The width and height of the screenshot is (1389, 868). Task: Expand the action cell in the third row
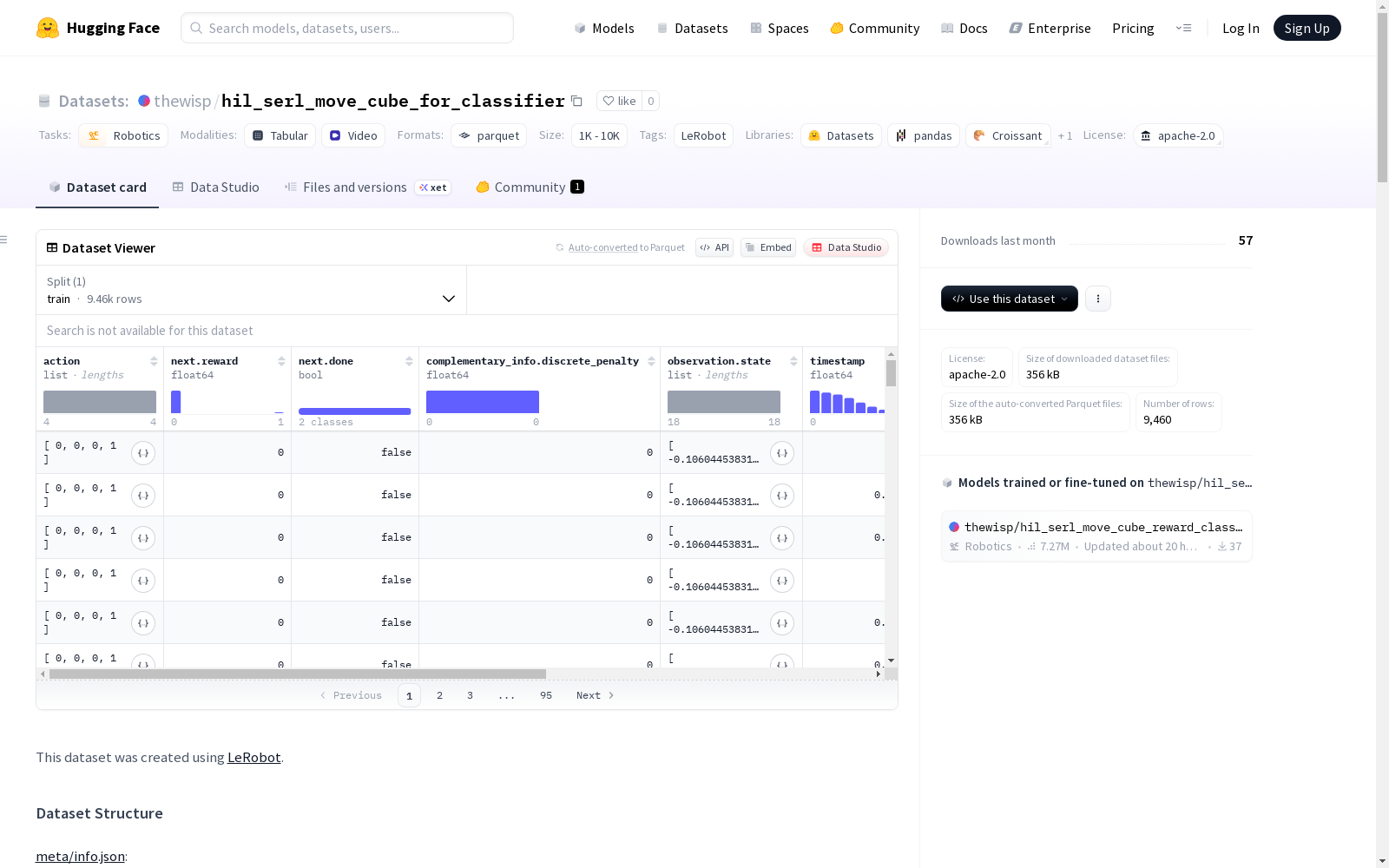coord(143,538)
